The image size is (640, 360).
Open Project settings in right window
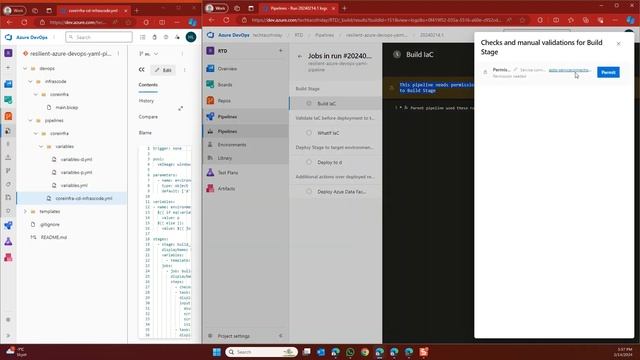pyautogui.click(x=233, y=336)
